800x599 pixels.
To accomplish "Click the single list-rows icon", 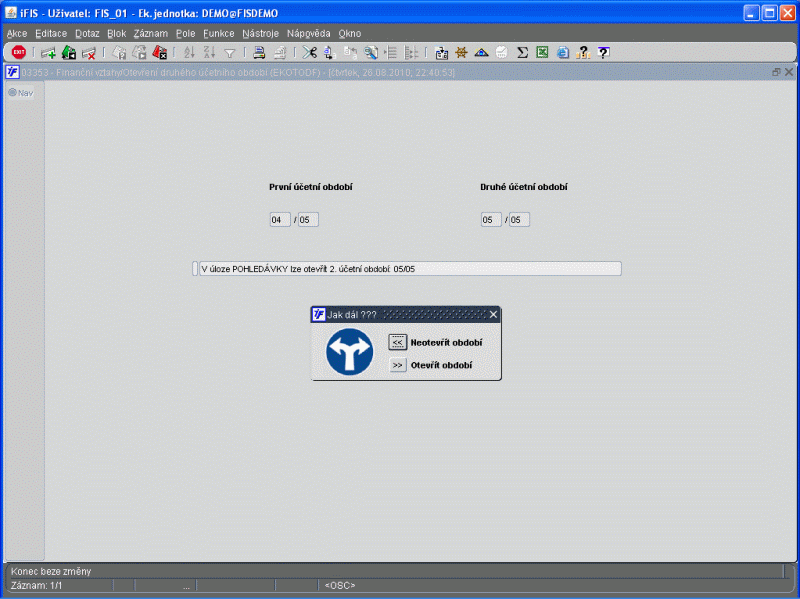I will 391,53.
